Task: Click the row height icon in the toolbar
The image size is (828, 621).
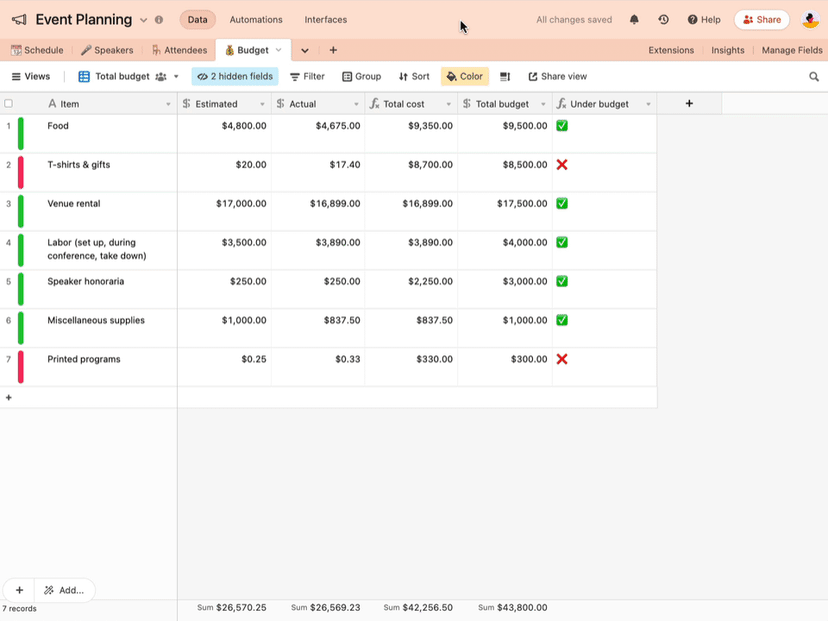Action: pos(505,76)
